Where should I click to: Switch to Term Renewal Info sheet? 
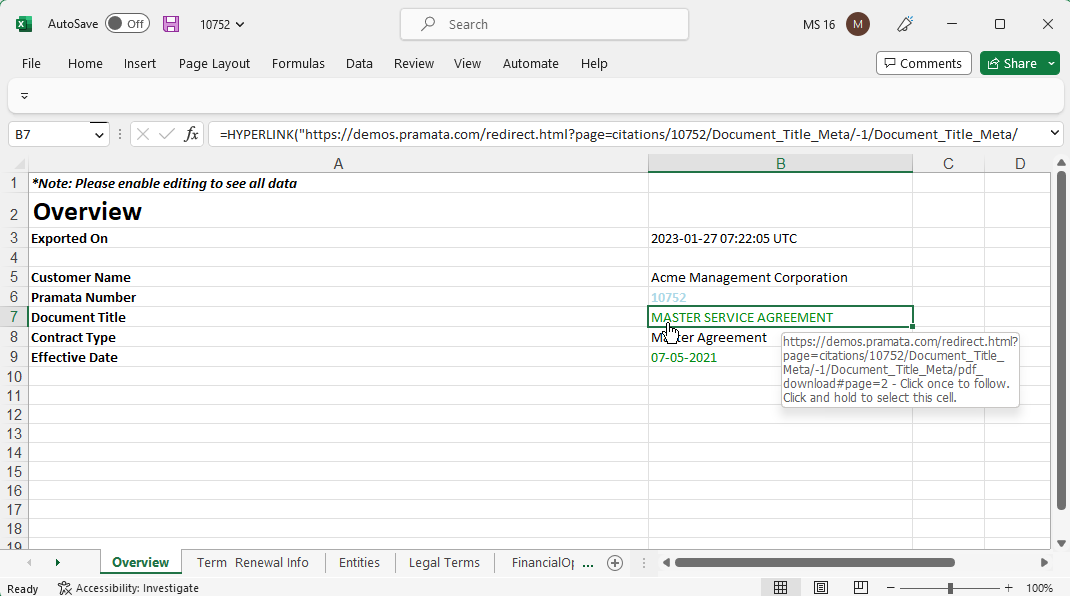(252, 563)
